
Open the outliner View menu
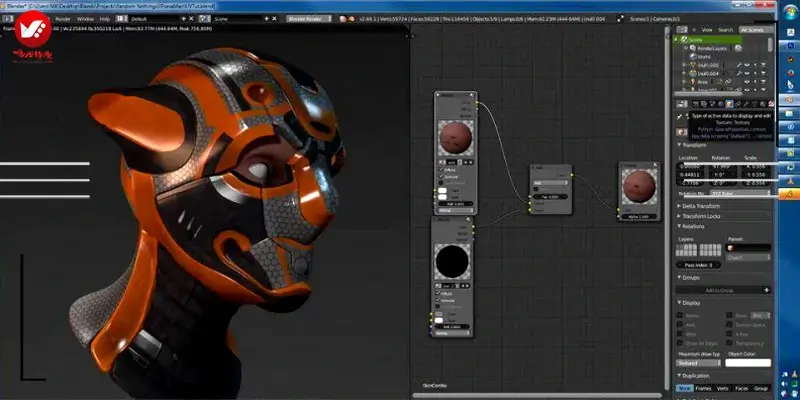pyautogui.click(x=707, y=30)
